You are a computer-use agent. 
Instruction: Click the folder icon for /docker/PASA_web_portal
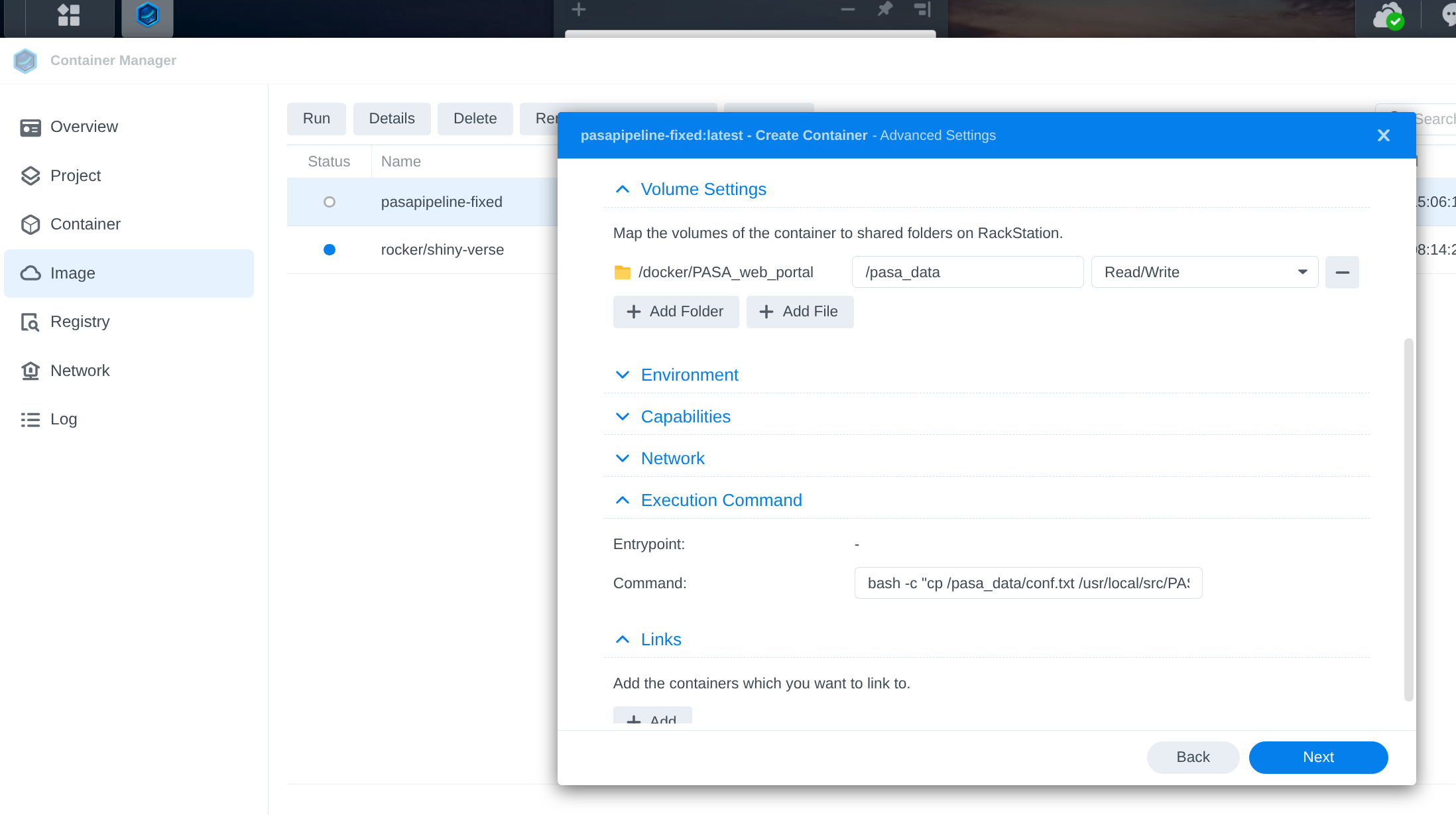pos(622,273)
